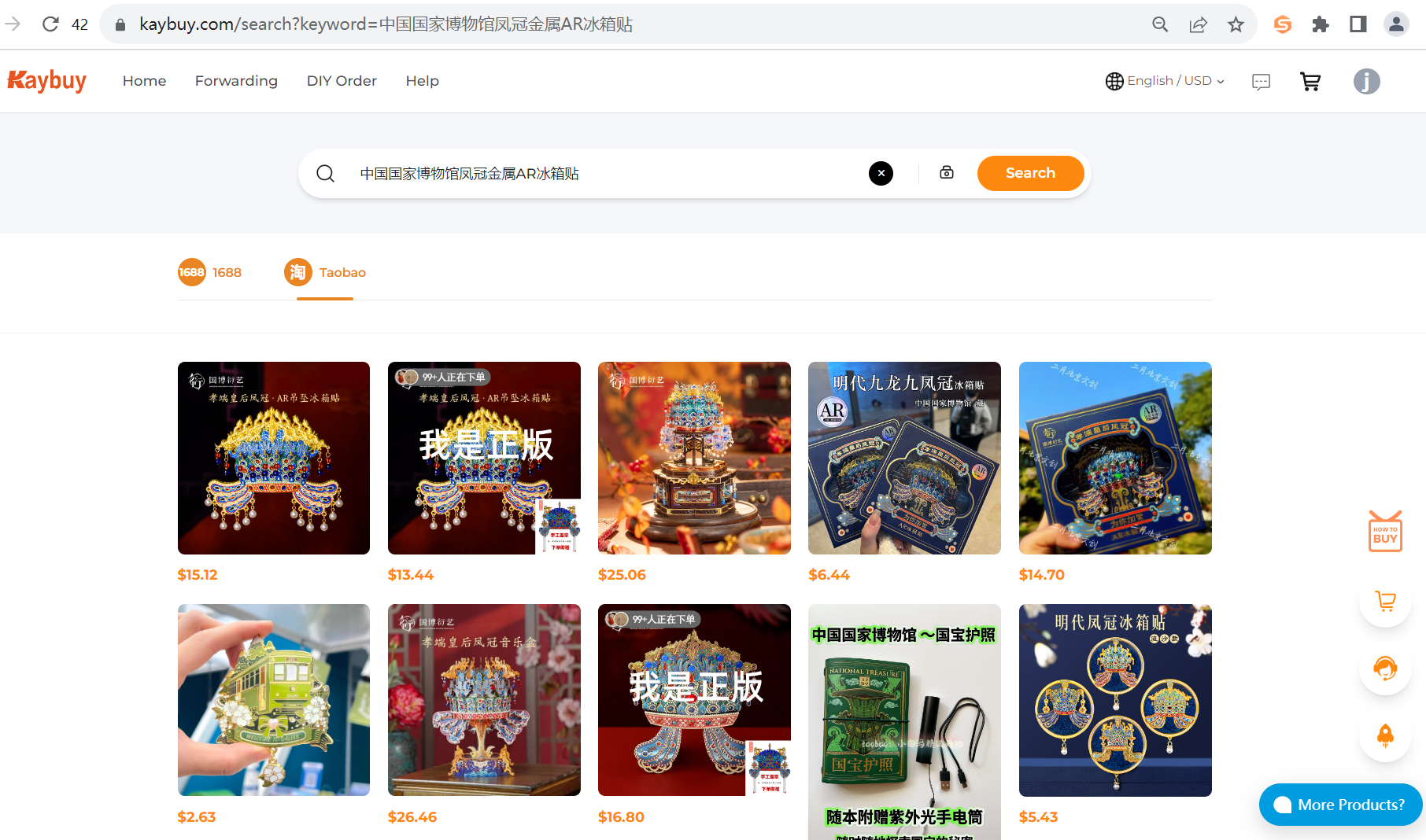Screen dimensions: 1426x840
Task: Open the messages chat icon
Action: 1261,82
